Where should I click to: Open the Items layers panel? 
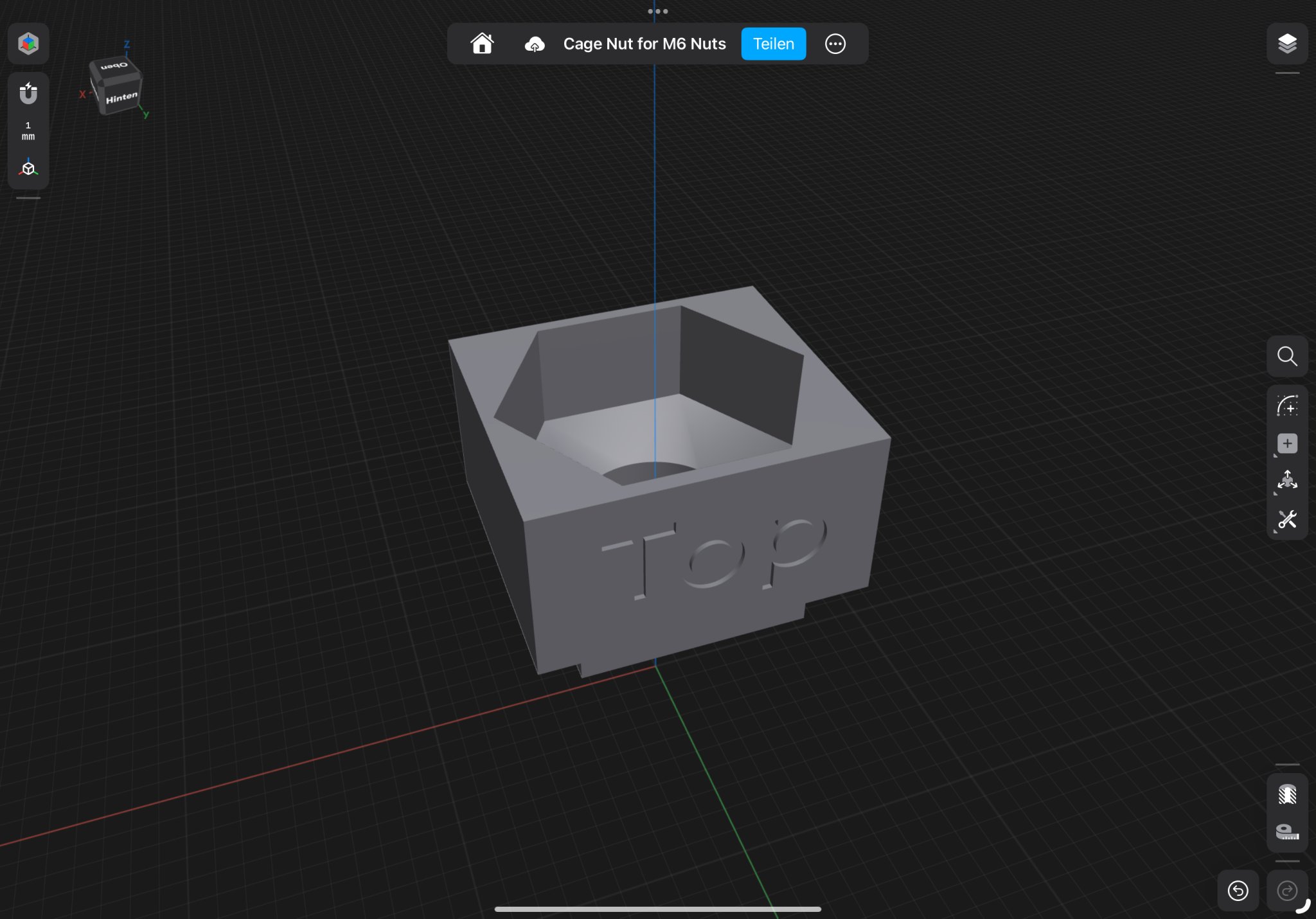1287,44
